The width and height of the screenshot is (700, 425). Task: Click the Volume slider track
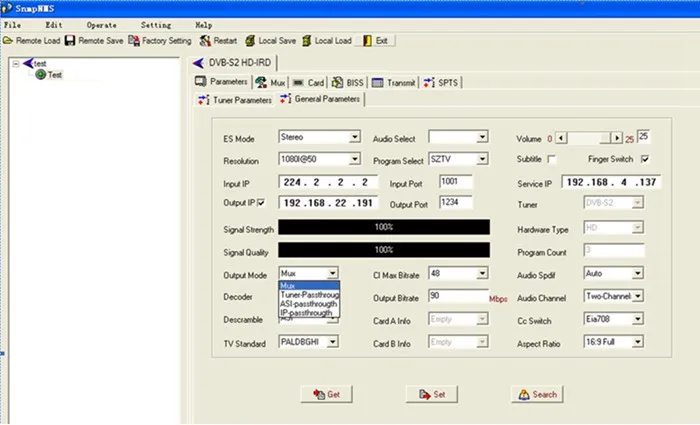(x=589, y=138)
